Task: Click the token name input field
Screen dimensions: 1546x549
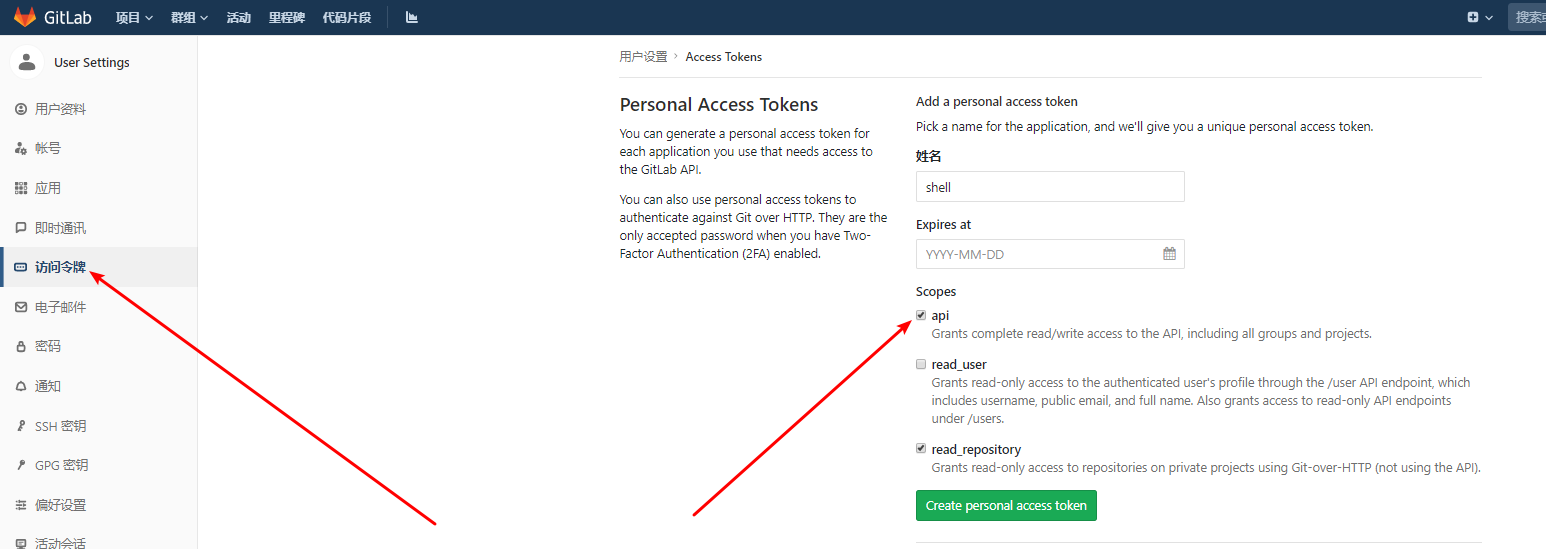Action: click(x=1050, y=187)
